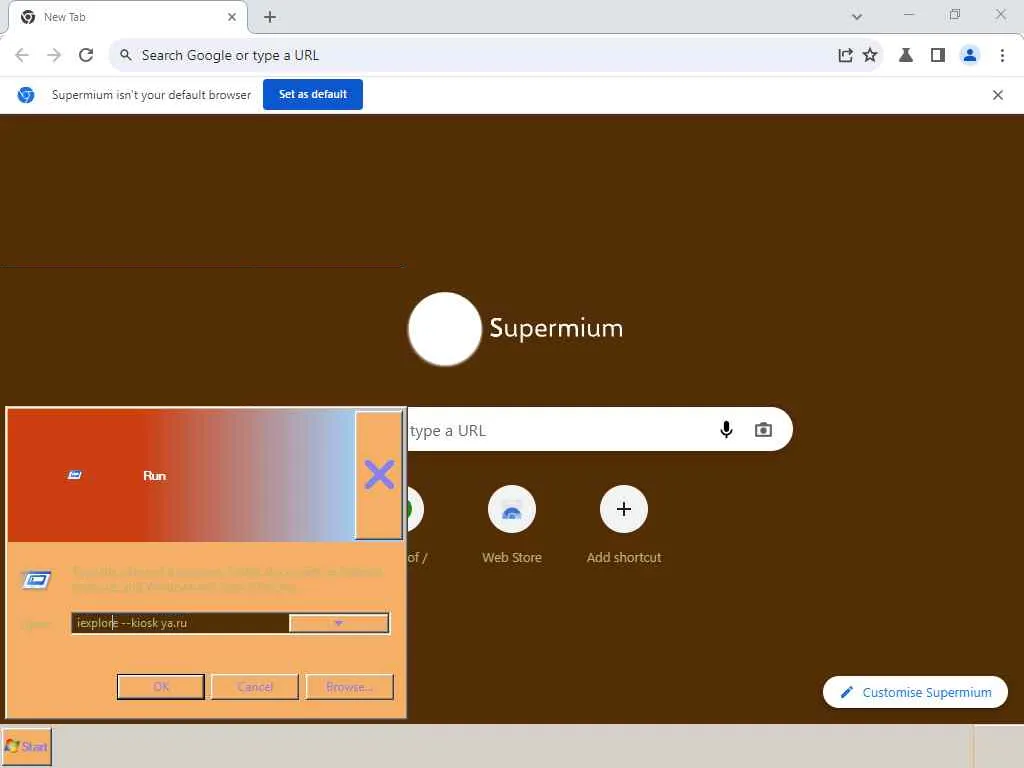Click the Supermium logo circle

coord(445,328)
